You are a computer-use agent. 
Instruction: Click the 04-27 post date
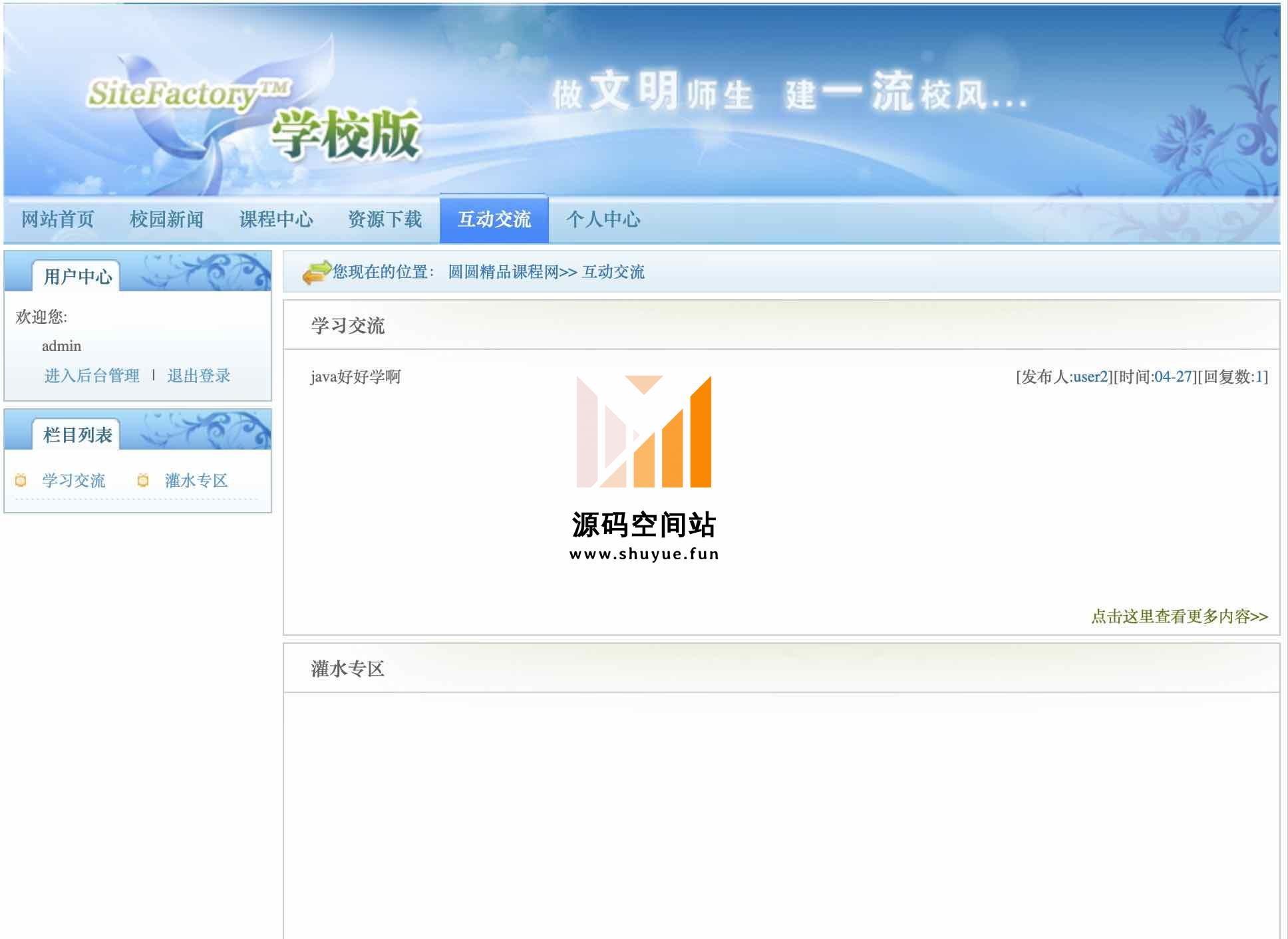tap(1173, 377)
